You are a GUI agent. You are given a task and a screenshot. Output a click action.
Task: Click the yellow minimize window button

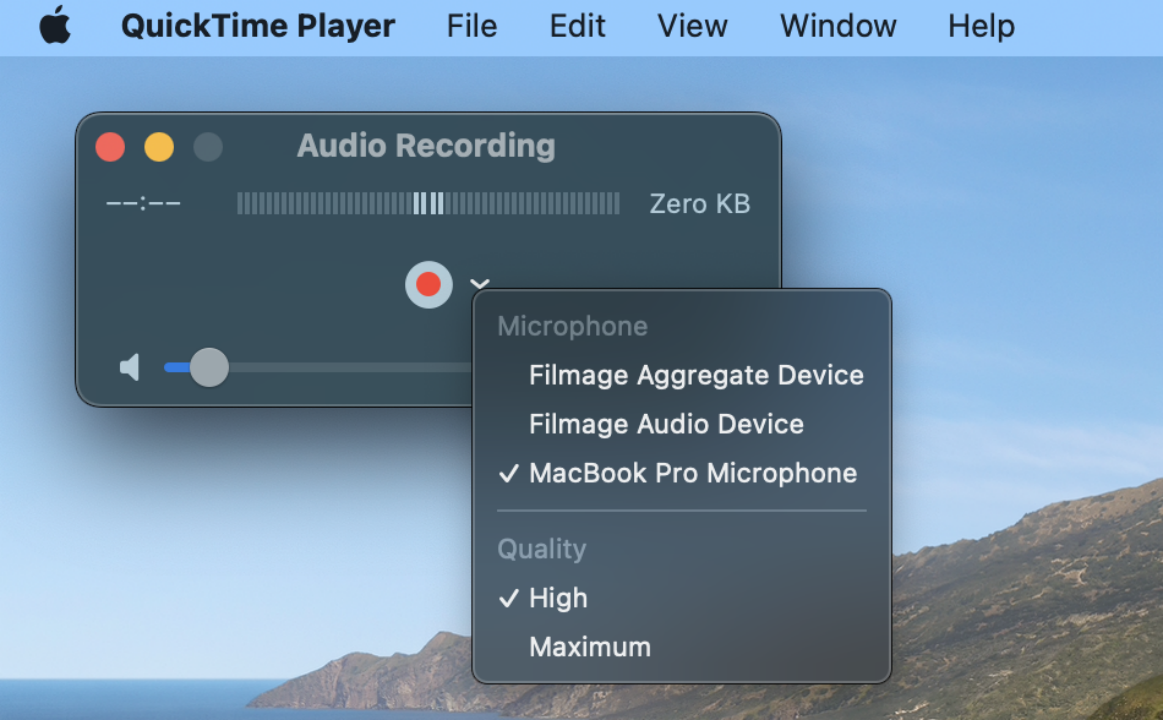pos(159,147)
